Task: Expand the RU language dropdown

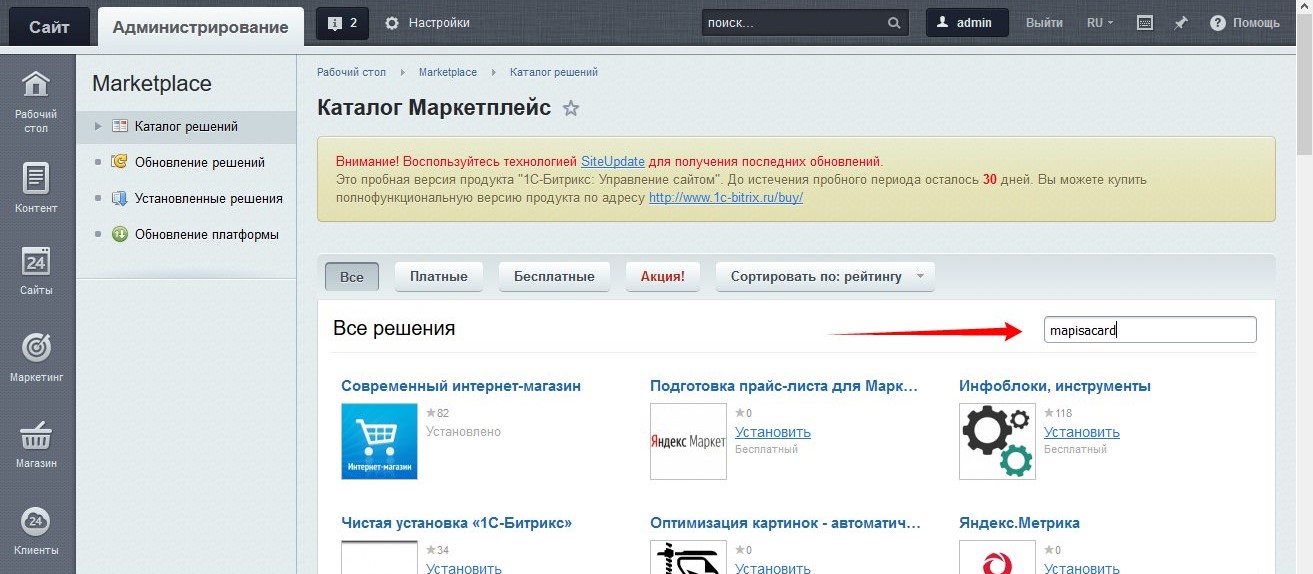Action: tap(1100, 23)
